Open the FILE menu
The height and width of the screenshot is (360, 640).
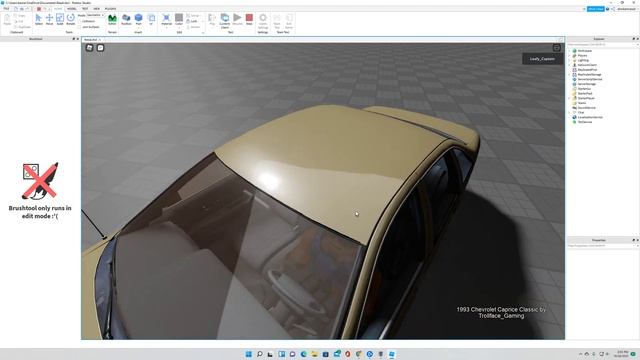pos(6,9)
